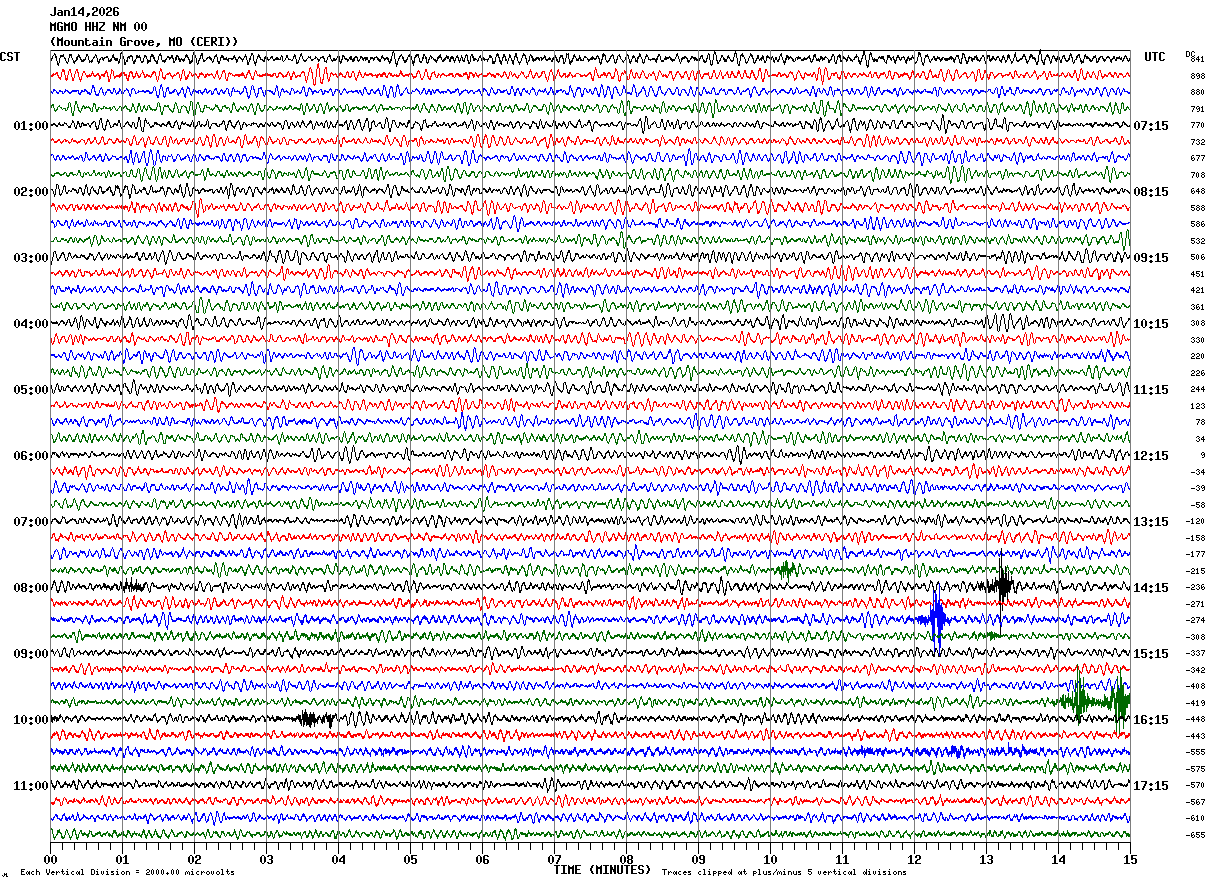Image resolution: width=1210 pixels, height=886 pixels.
Task: Select the 09:00 CST row label
Action: pyautogui.click(x=30, y=654)
